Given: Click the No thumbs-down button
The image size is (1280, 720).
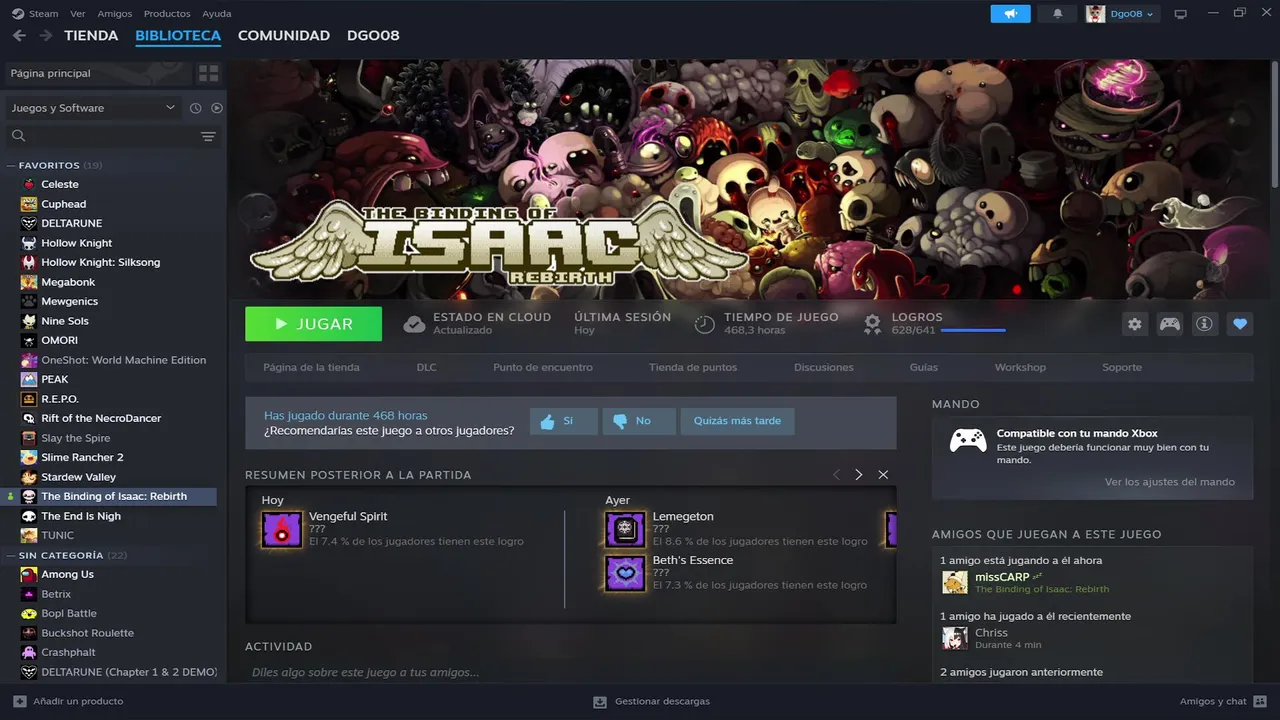Looking at the screenshot, I should [x=639, y=421].
